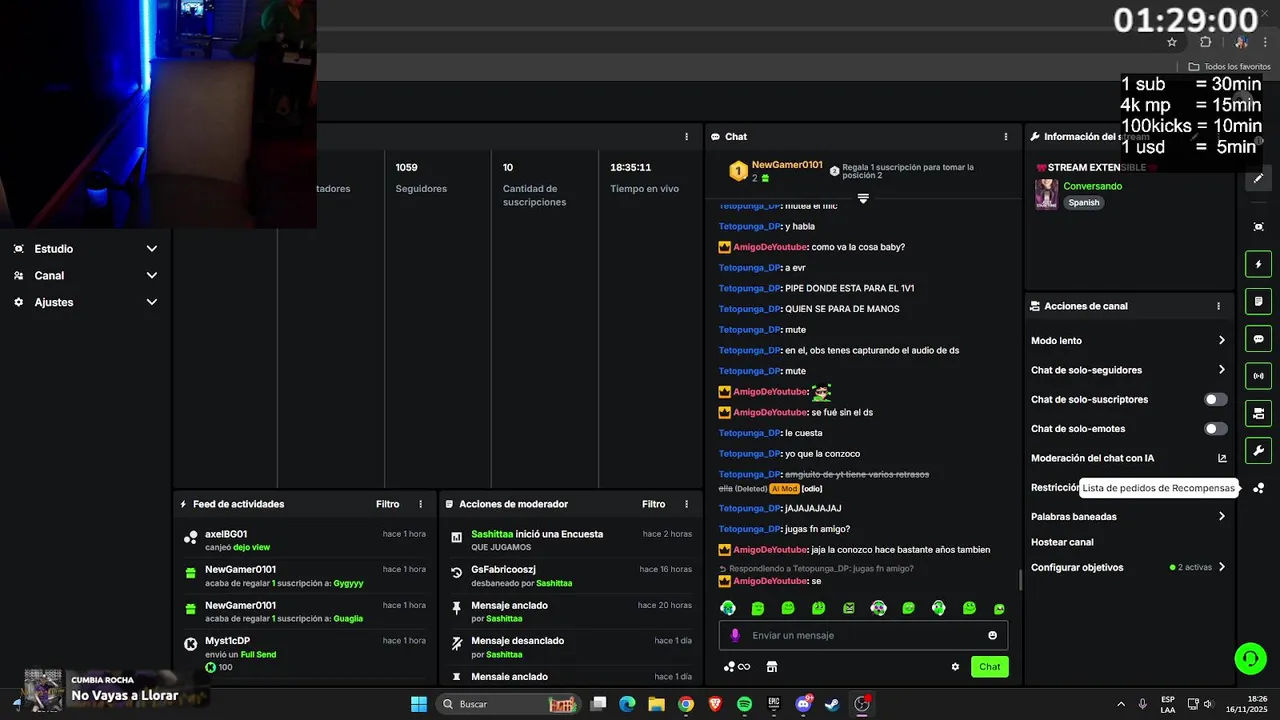Click the chat panel scrollbar
The image size is (1280, 720).
pos(1019,581)
